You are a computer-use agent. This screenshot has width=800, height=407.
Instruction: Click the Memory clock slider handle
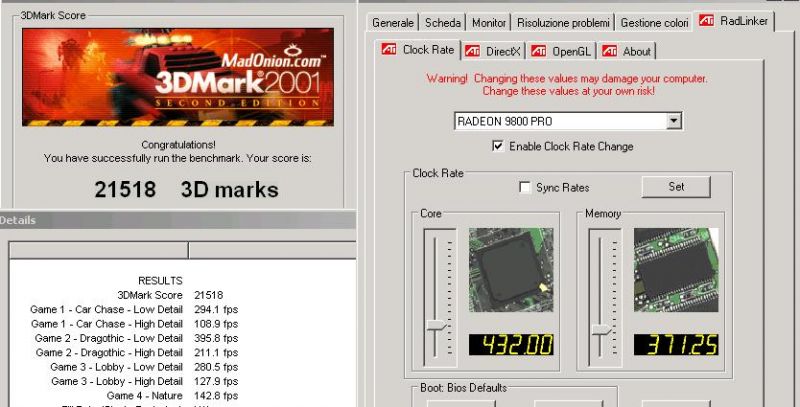(601, 330)
